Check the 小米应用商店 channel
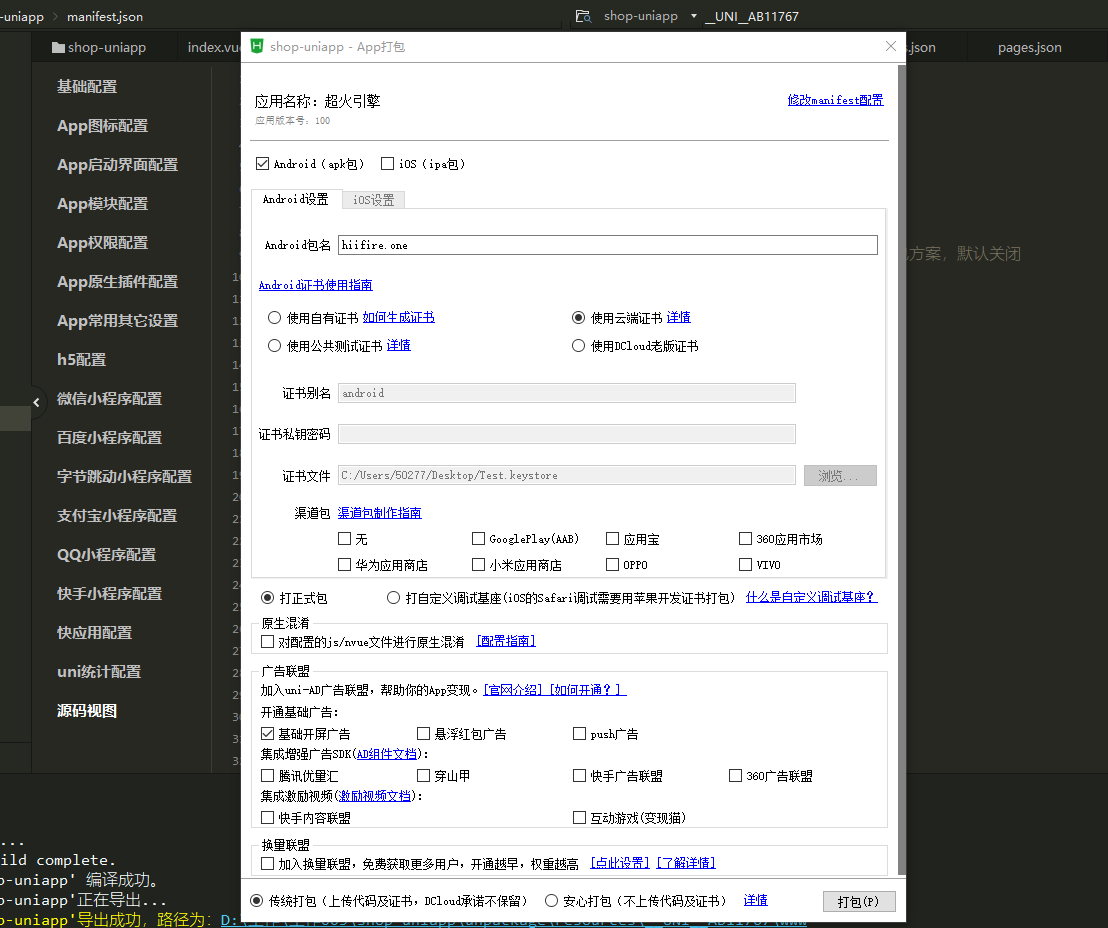This screenshot has width=1108, height=928. pyautogui.click(x=478, y=564)
